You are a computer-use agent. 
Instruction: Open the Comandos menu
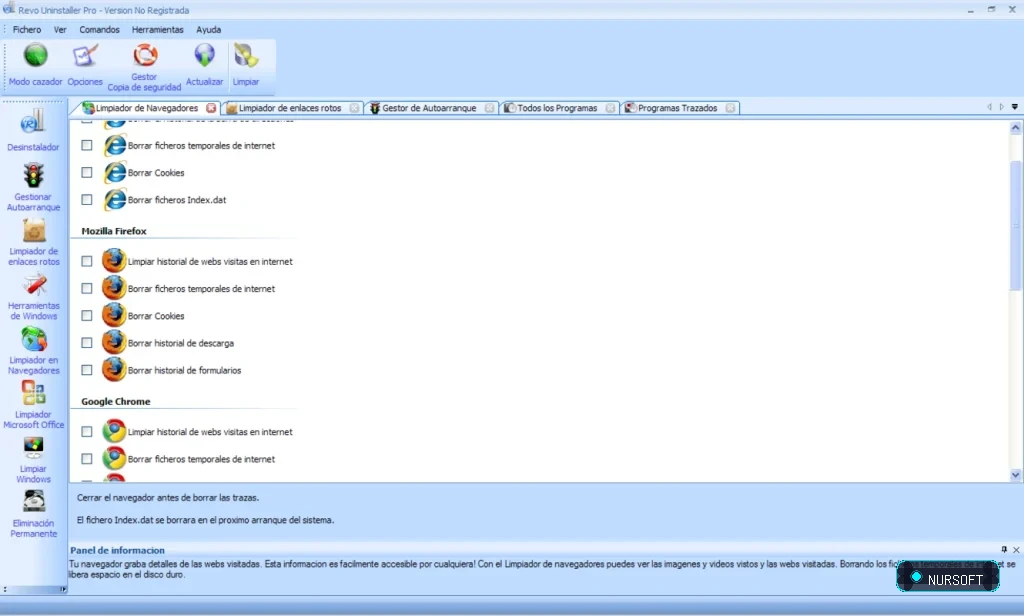(x=99, y=29)
